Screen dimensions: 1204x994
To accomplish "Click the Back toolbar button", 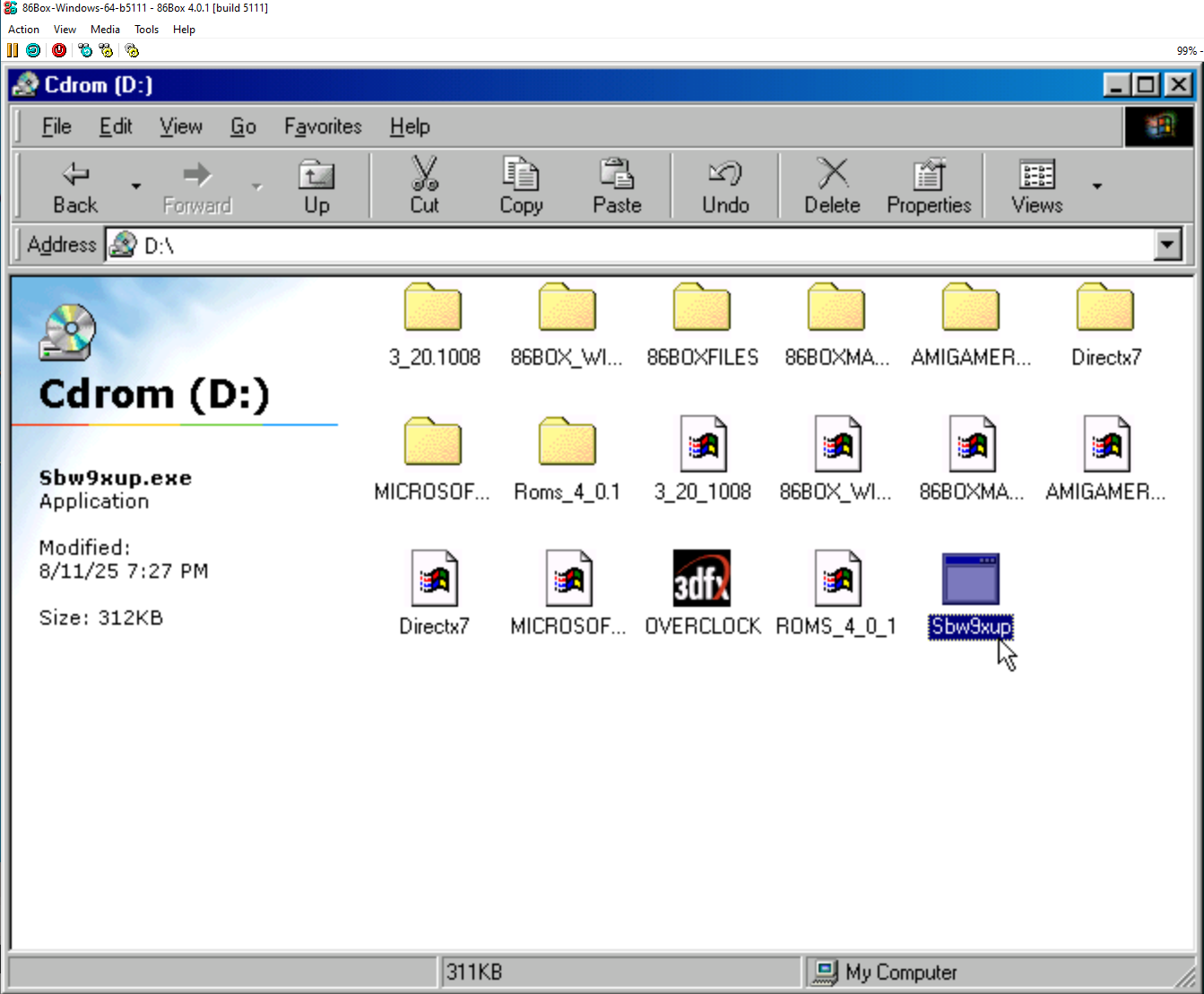I will [75, 186].
